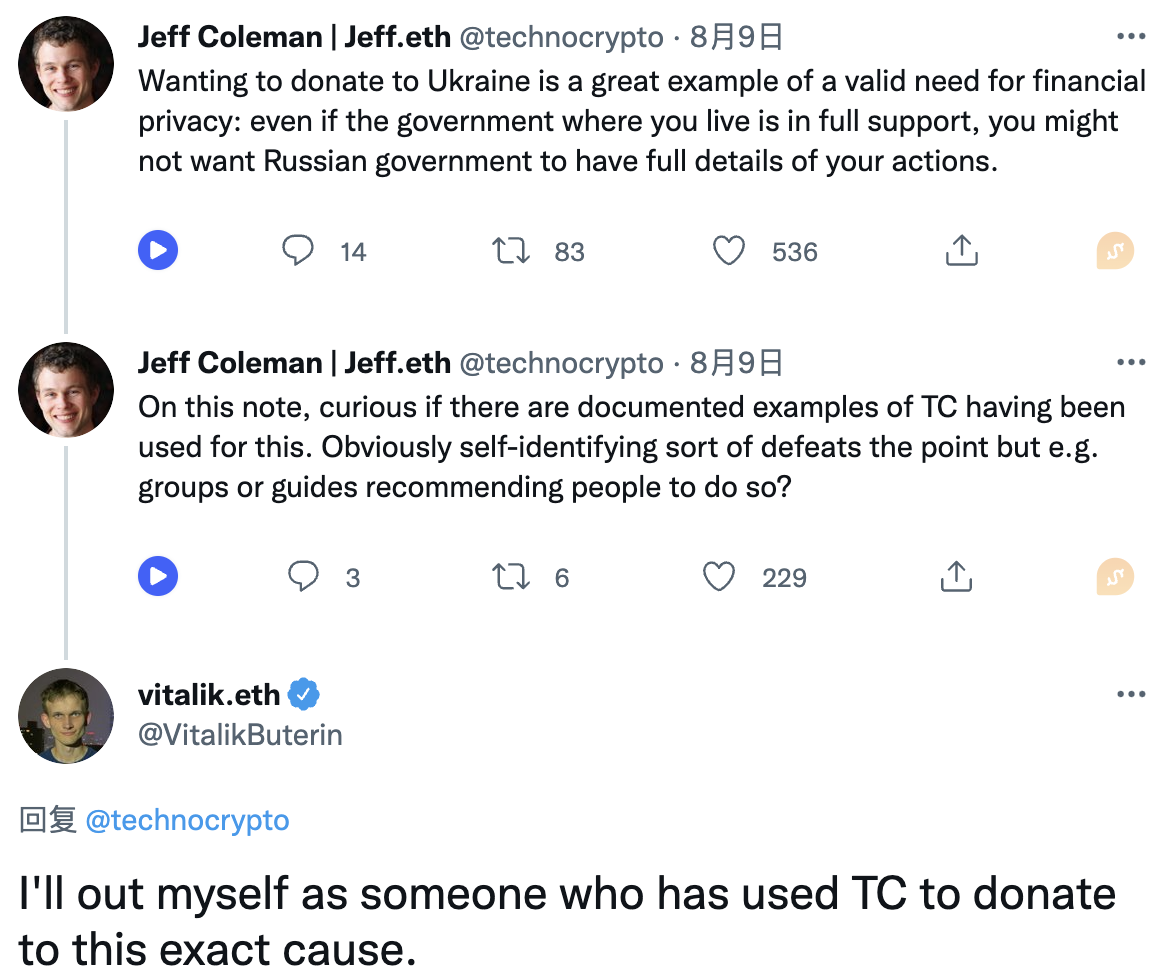This screenshot has width=1172, height=980.
Task: Click the blue play button under second tweet
Action: click(158, 576)
